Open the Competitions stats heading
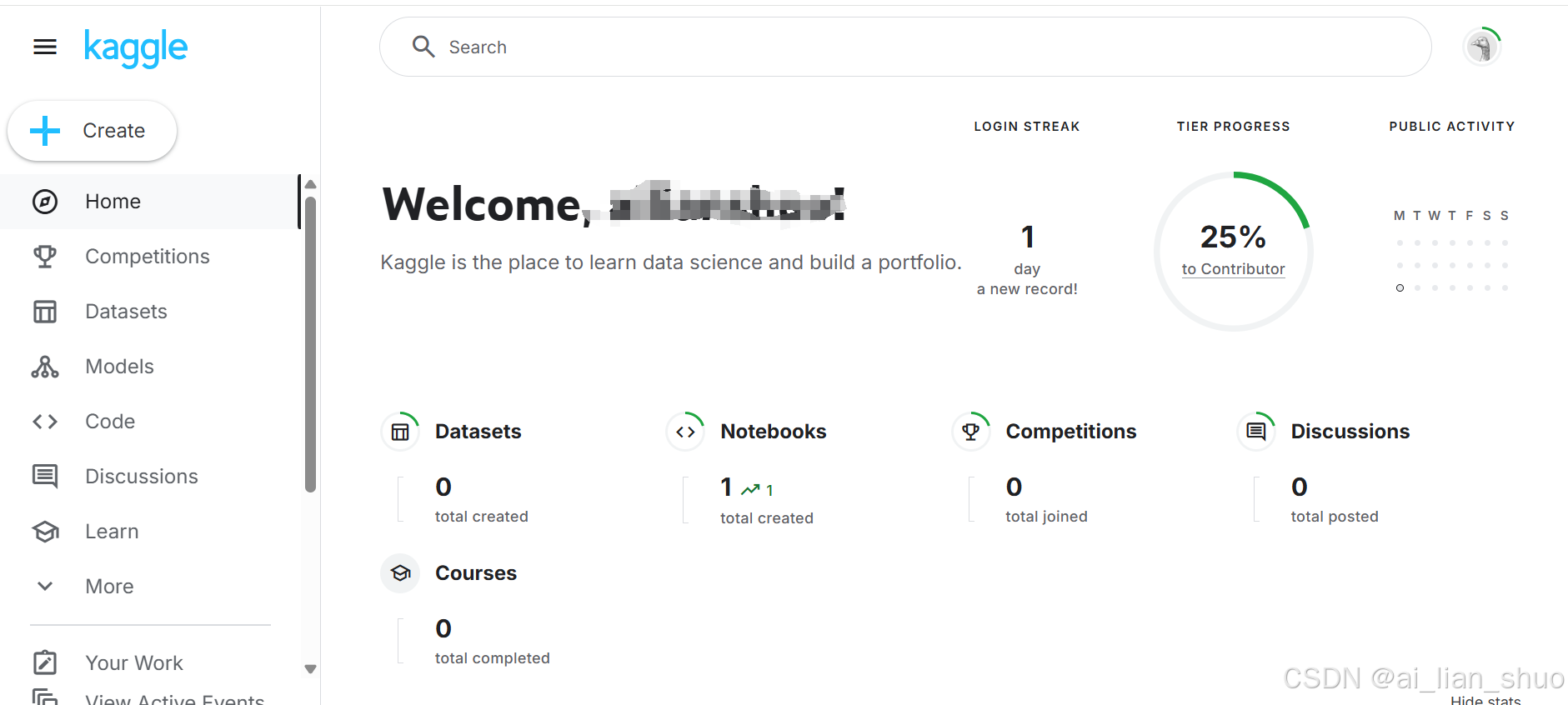 pos(1071,432)
